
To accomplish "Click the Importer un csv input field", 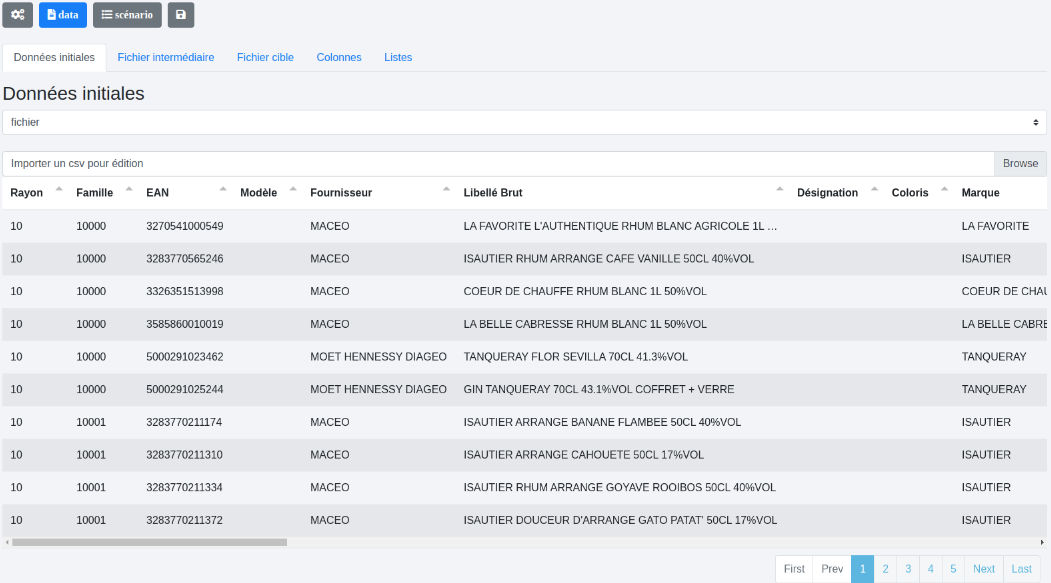I will 498,164.
